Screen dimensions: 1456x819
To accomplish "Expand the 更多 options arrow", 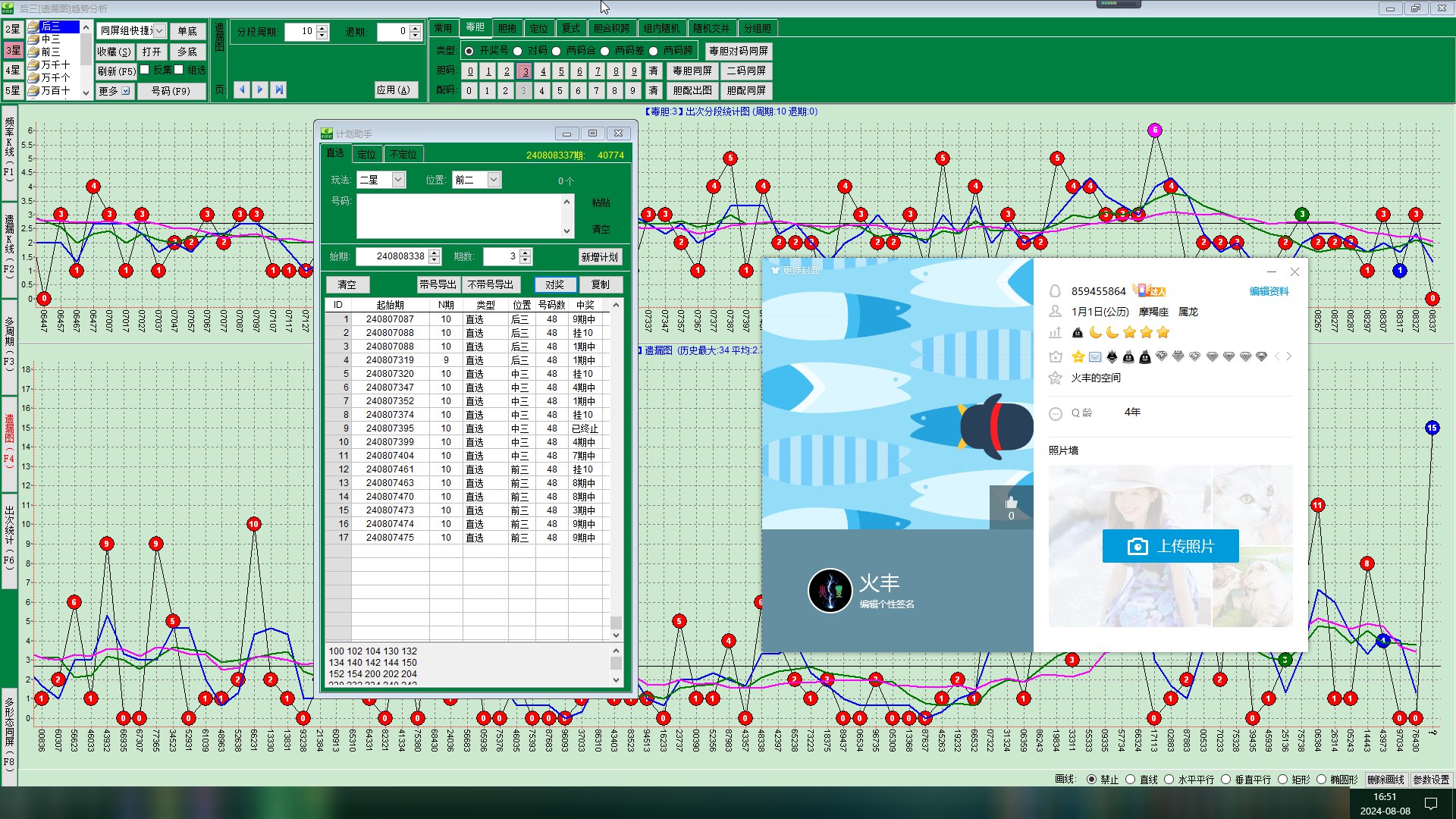I will pyautogui.click(x=126, y=91).
